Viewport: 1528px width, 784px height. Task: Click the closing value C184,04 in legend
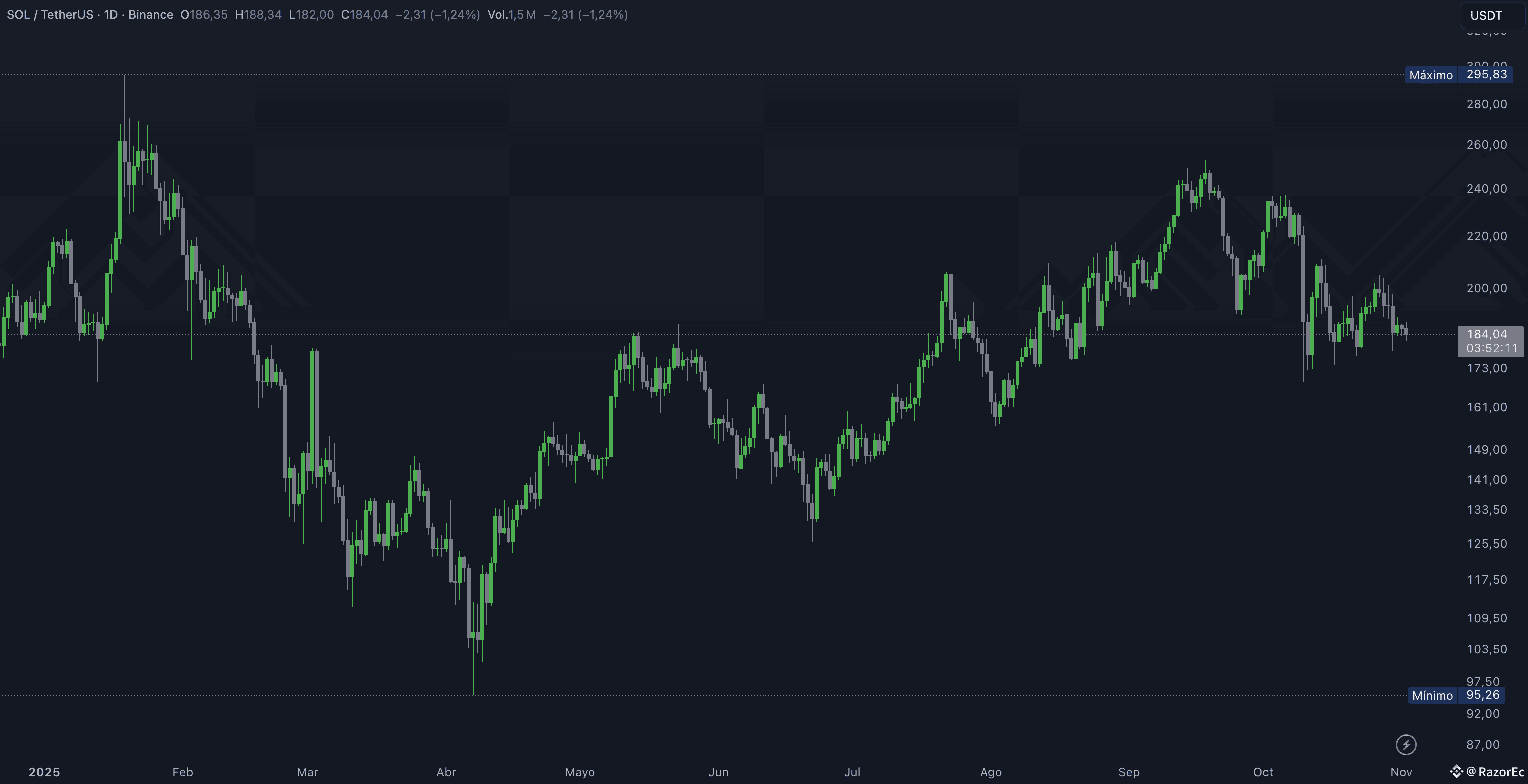click(364, 15)
